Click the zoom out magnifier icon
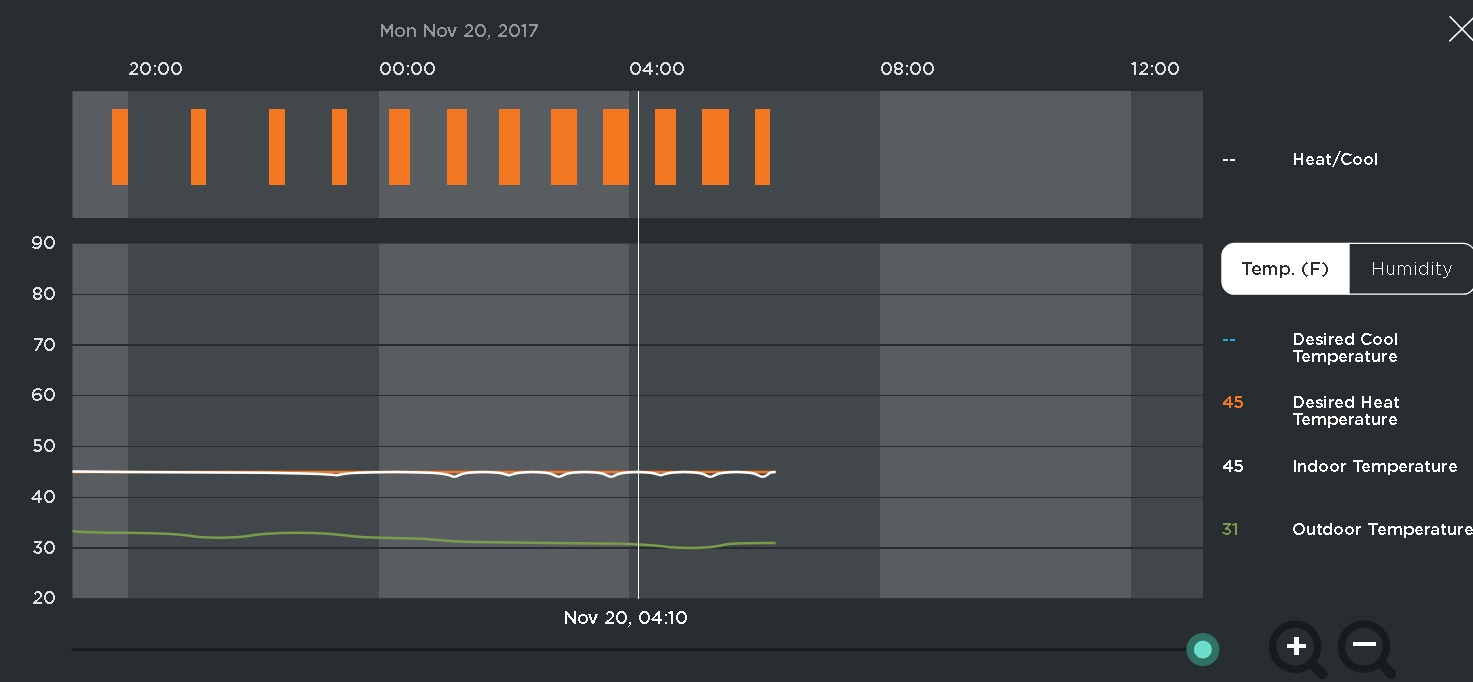 point(1364,646)
